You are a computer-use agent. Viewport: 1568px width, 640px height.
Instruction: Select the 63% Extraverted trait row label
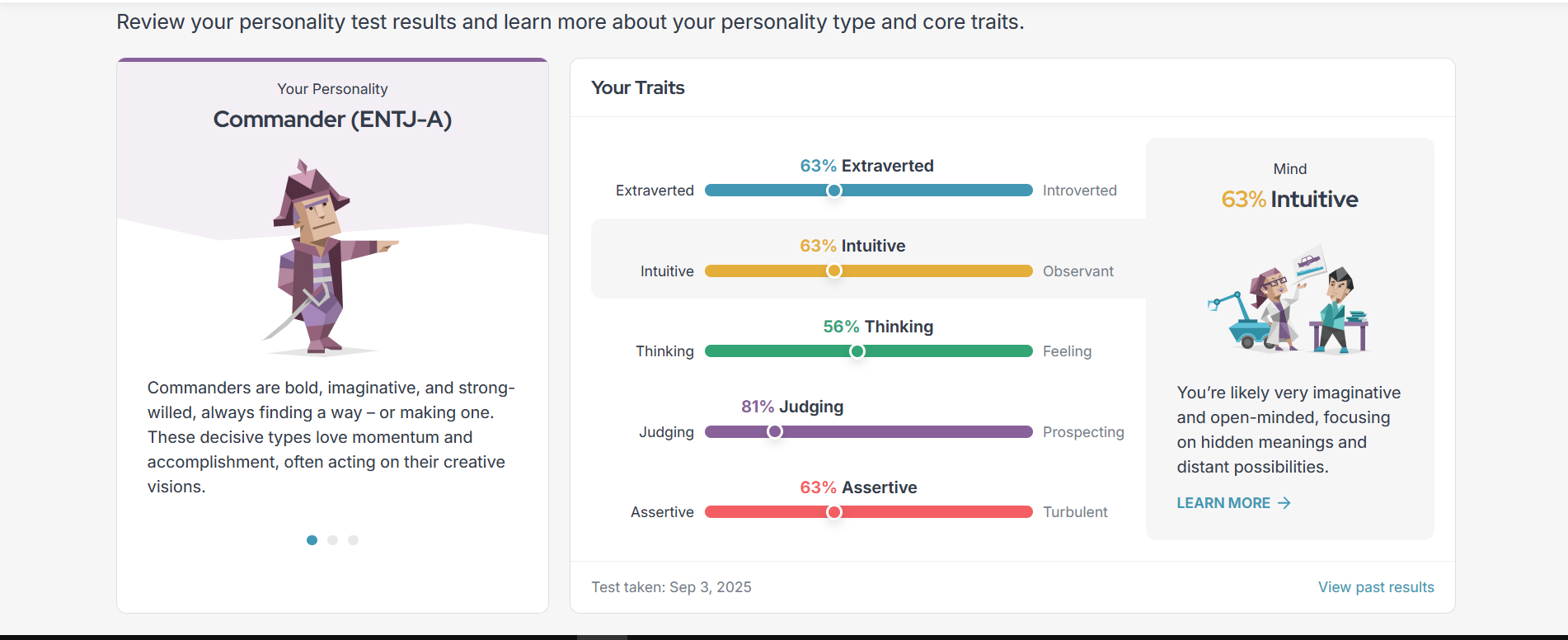point(866,166)
